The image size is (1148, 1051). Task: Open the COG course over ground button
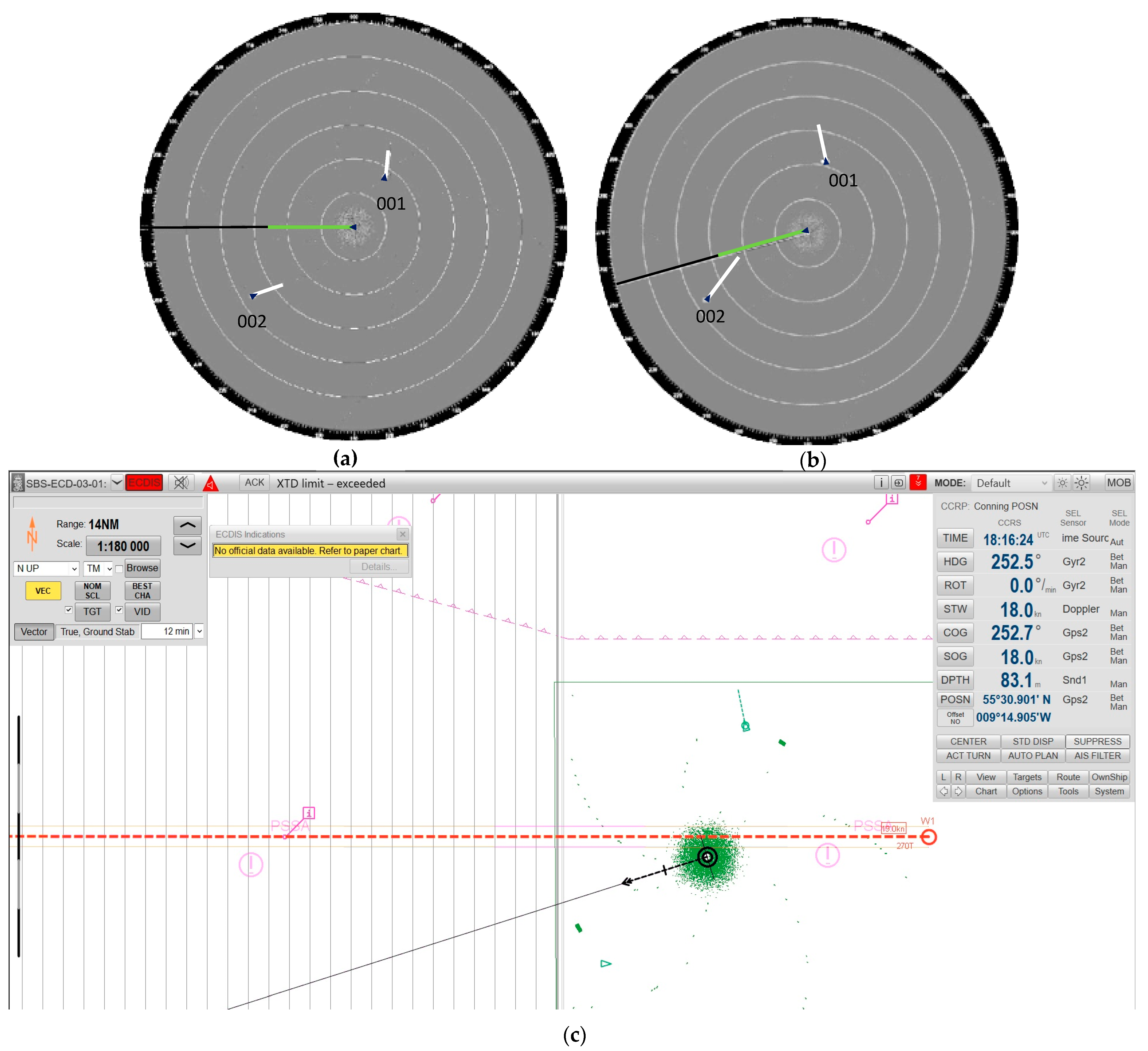(x=955, y=633)
